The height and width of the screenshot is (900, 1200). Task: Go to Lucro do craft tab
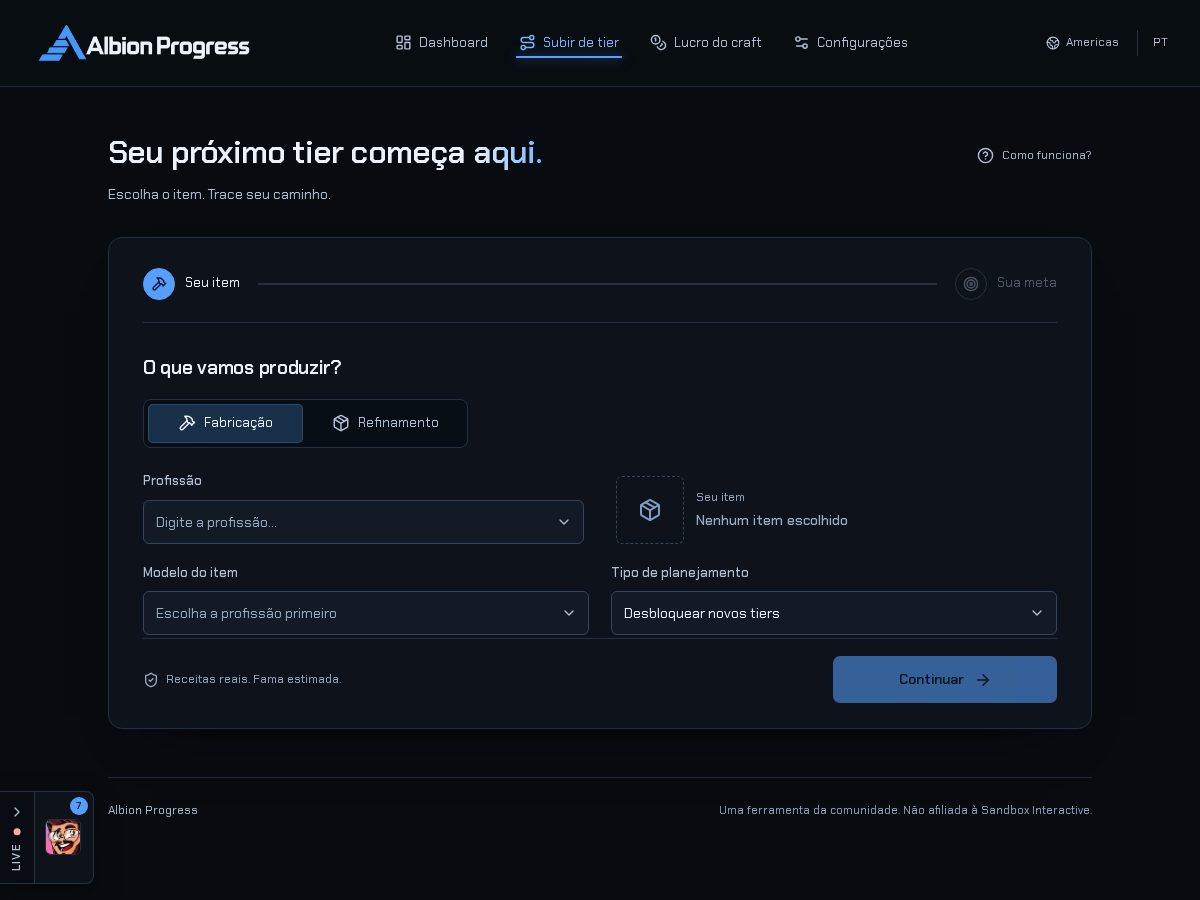[x=706, y=42]
